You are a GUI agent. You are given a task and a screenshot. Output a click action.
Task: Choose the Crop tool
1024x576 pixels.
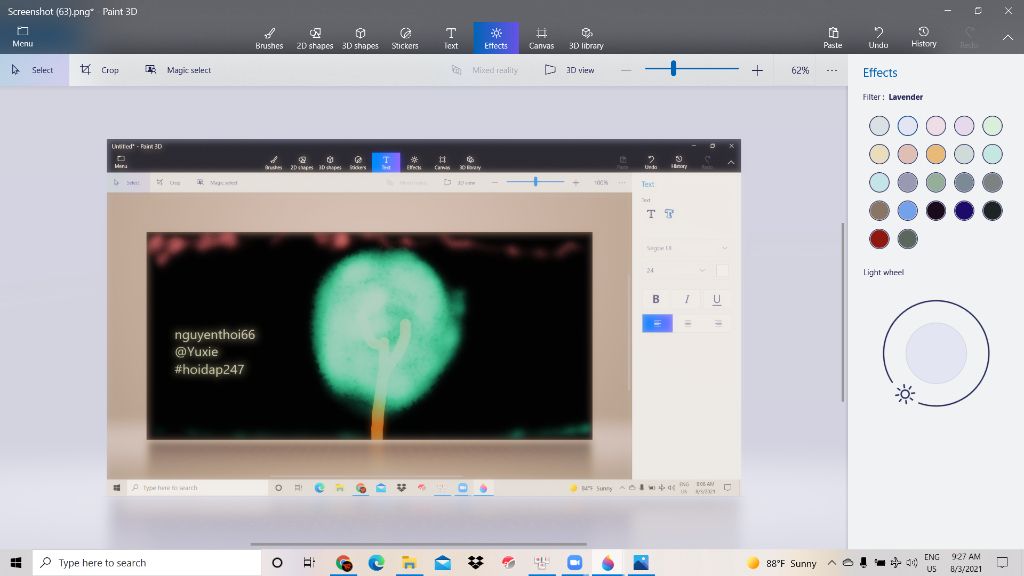point(99,70)
